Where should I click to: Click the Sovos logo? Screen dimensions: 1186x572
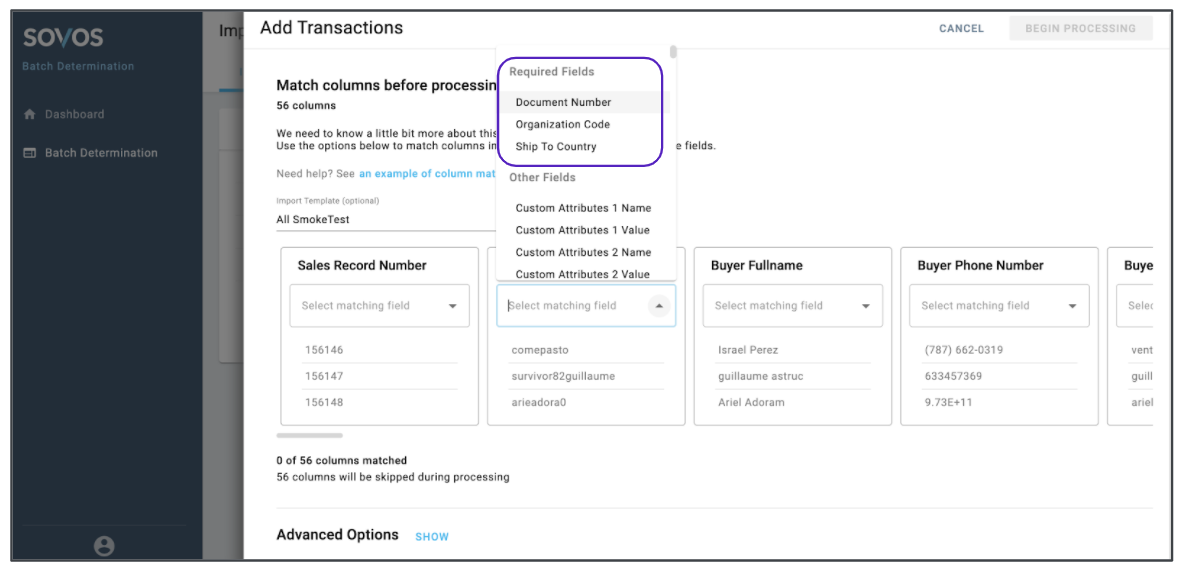pos(63,38)
